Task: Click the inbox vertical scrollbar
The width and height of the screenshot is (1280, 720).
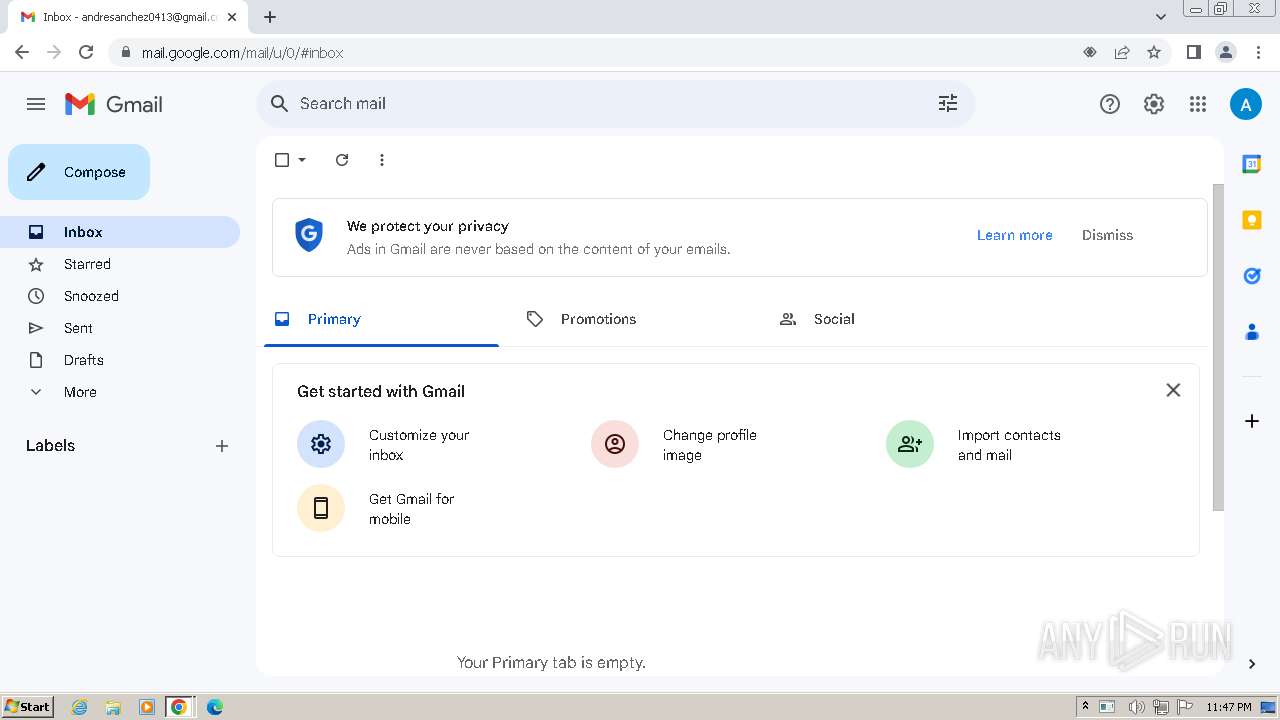Action: tap(1218, 347)
